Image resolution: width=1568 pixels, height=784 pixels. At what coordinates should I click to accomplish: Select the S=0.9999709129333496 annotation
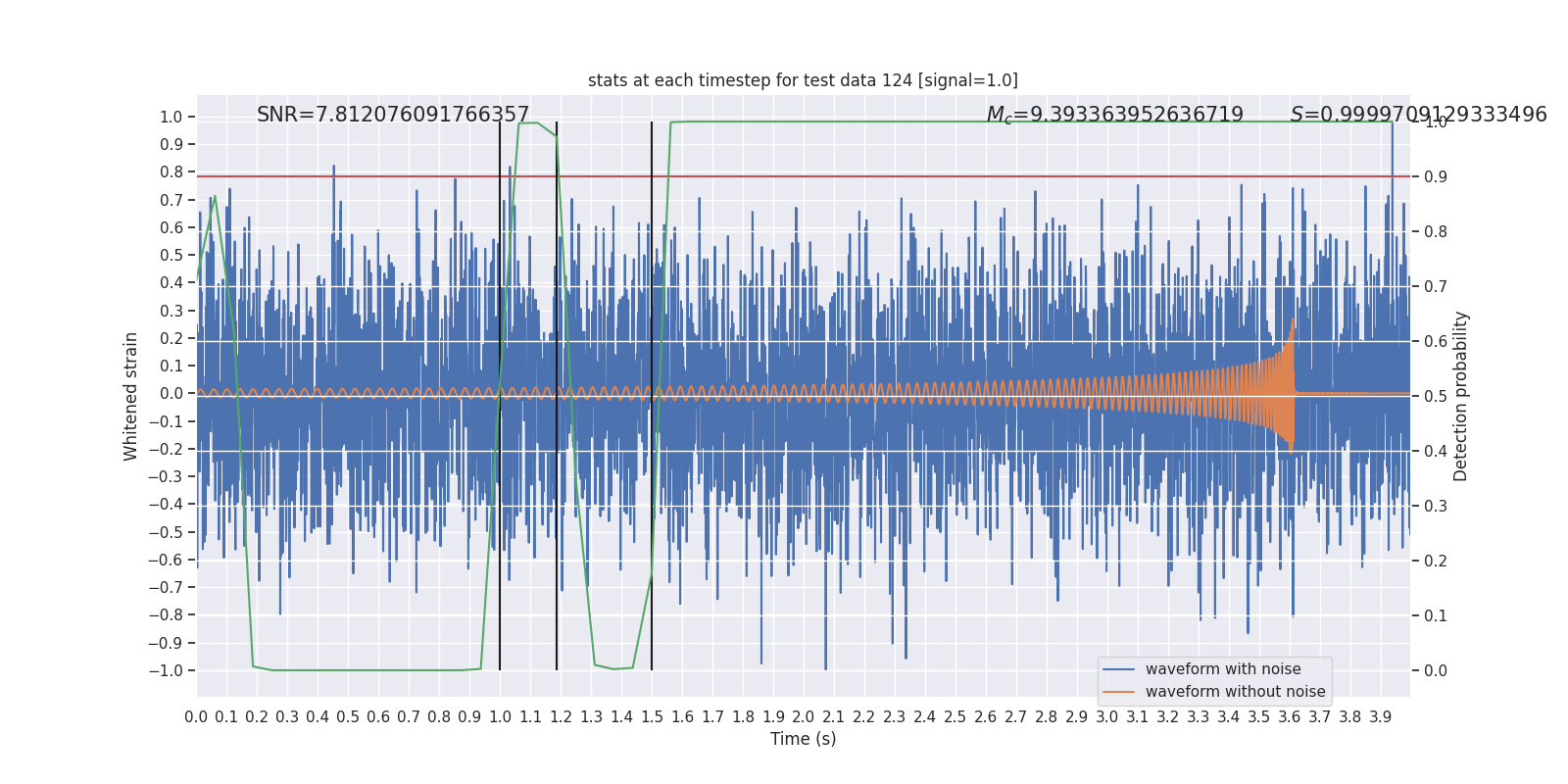tap(1419, 115)
